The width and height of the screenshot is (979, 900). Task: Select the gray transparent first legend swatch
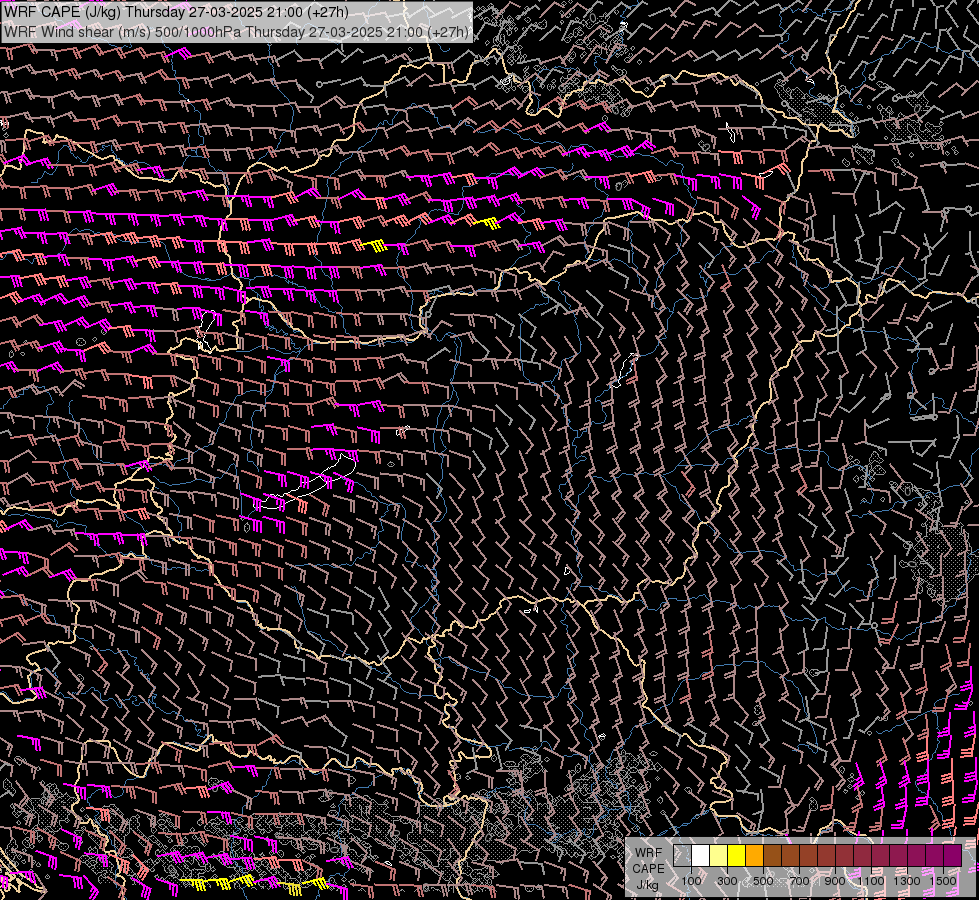coord(682,856)
